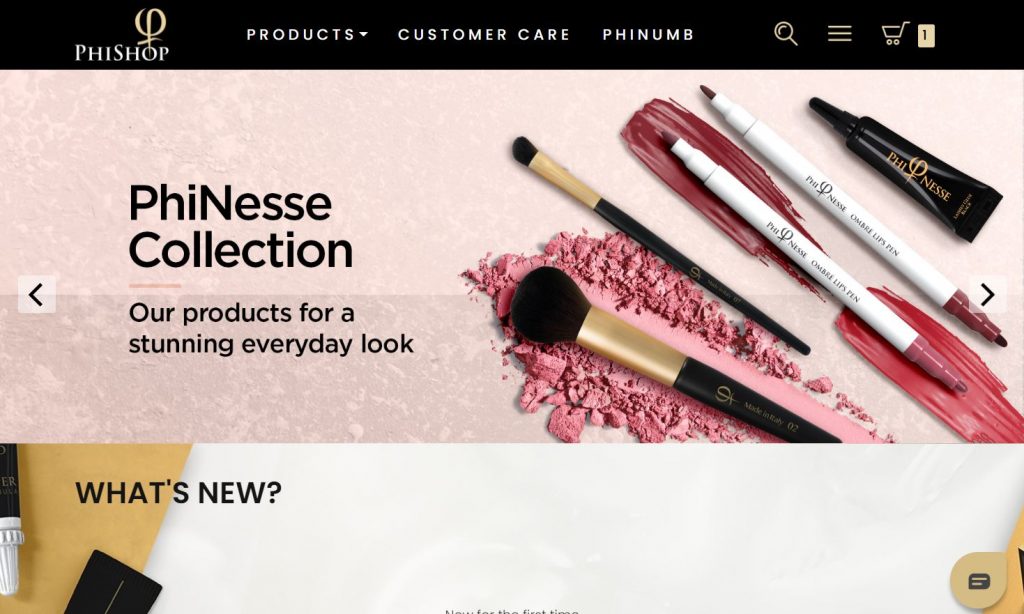Screen dimensions: 1024x614
Task: Open the Customer Care page
Action: tap(485, 35)
